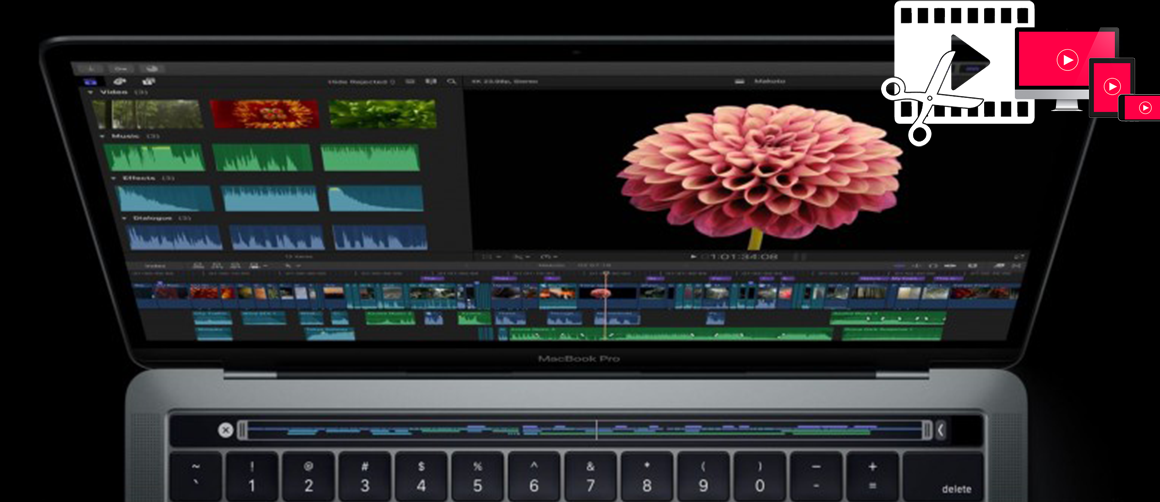This screenshot has height=502, width=1160.
Task: Select long green audio clip on bottom track
Action: (x=670, y=335)
